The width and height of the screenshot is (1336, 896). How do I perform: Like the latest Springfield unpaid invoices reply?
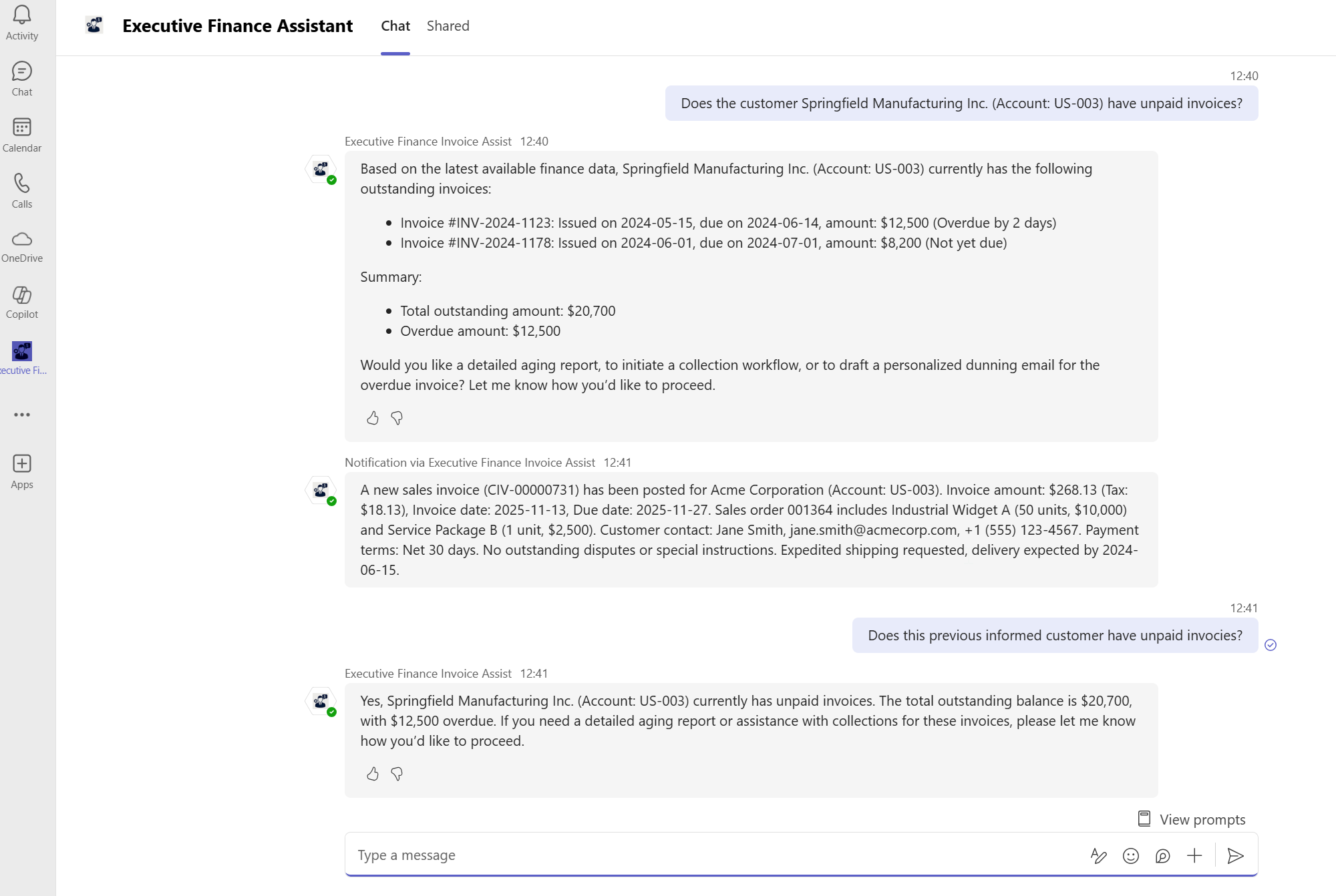(373, 774)
